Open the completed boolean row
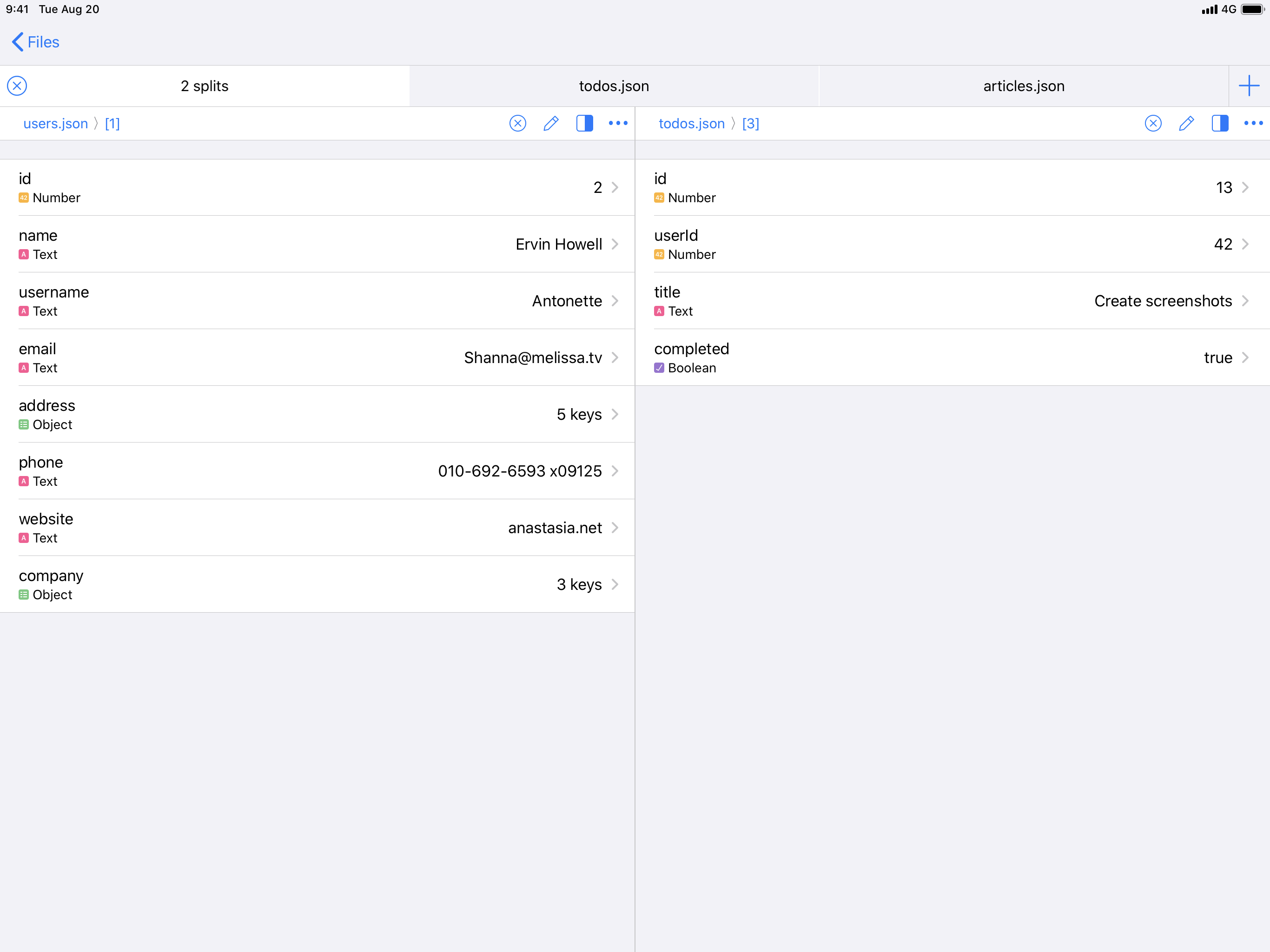 (x=952, y=357)
